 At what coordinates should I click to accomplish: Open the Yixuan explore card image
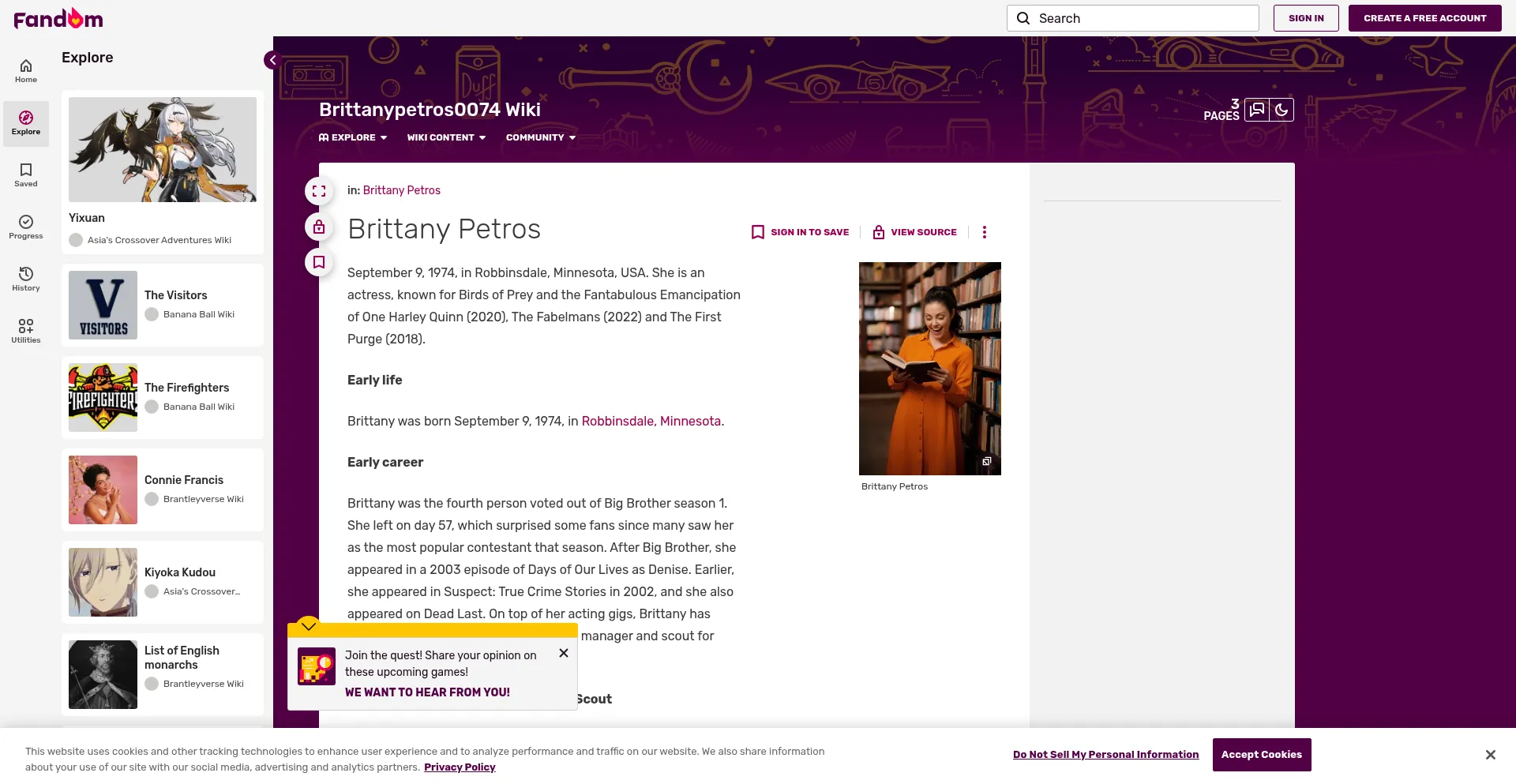point(163,149)
